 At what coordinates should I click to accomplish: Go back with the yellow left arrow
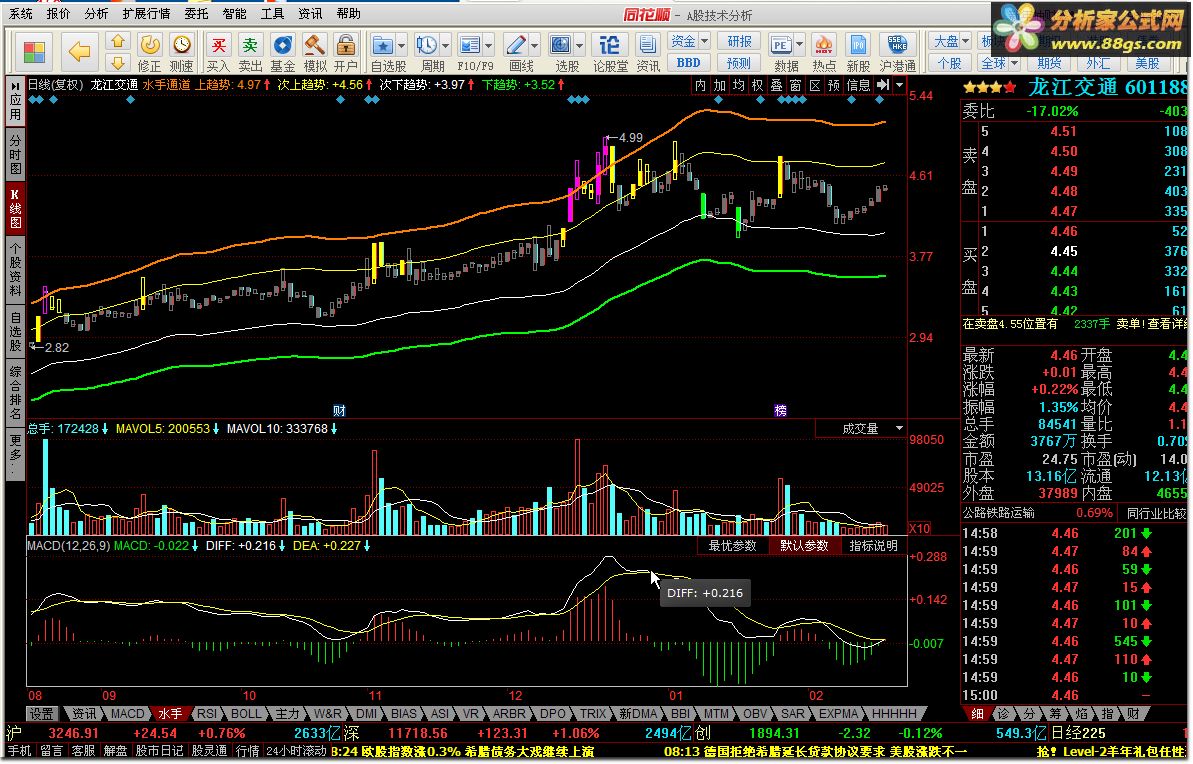coord(79,53)
